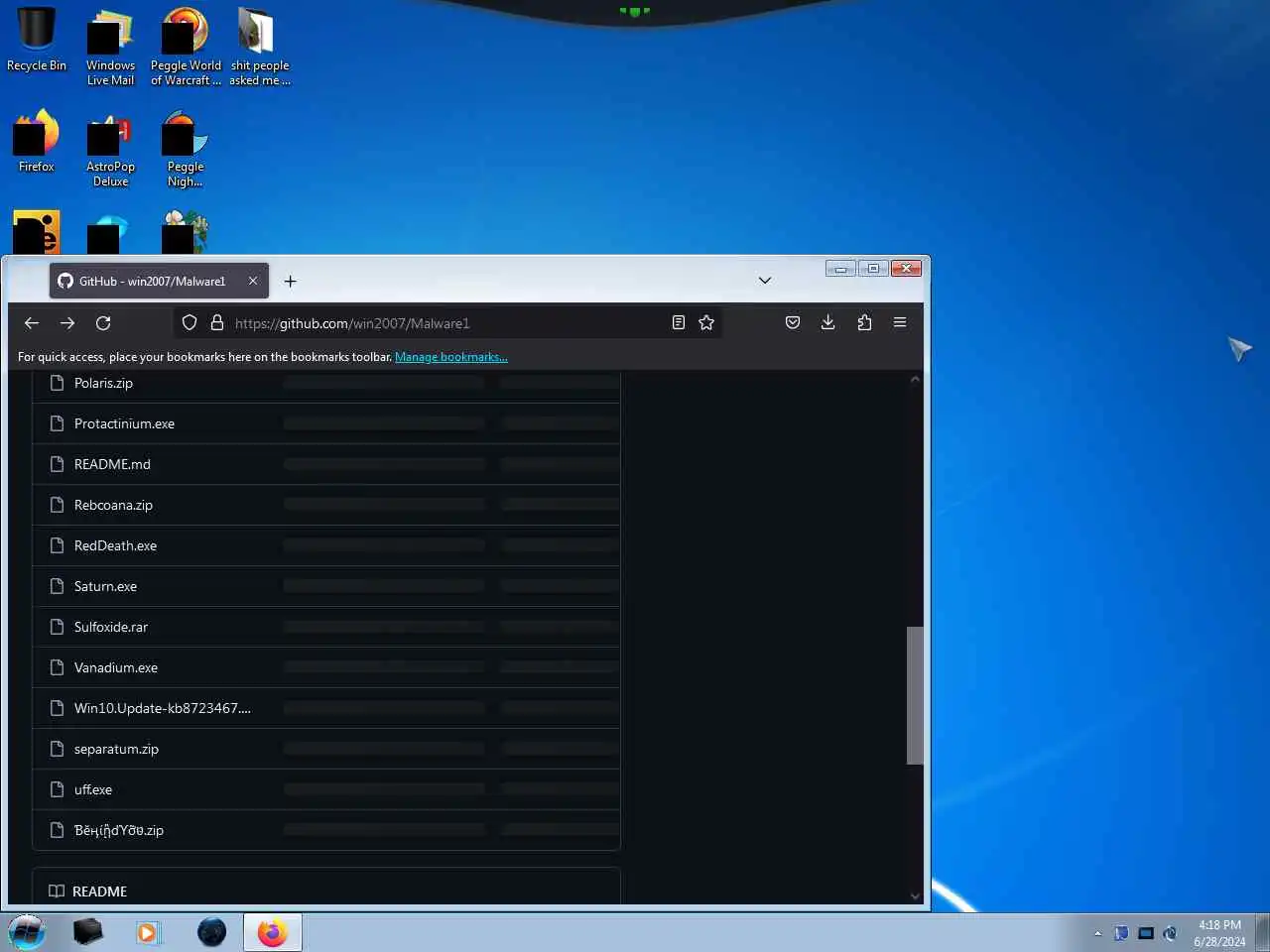The width and height of the screenshot is (1270, 952).
Task: Select the README section heading
Action: (x=99, y=892)
